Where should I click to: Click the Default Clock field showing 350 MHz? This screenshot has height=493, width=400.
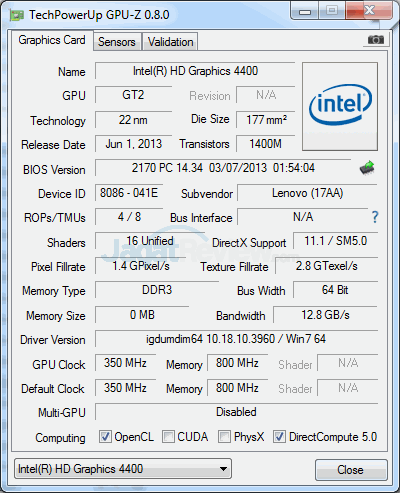(125, 388)
